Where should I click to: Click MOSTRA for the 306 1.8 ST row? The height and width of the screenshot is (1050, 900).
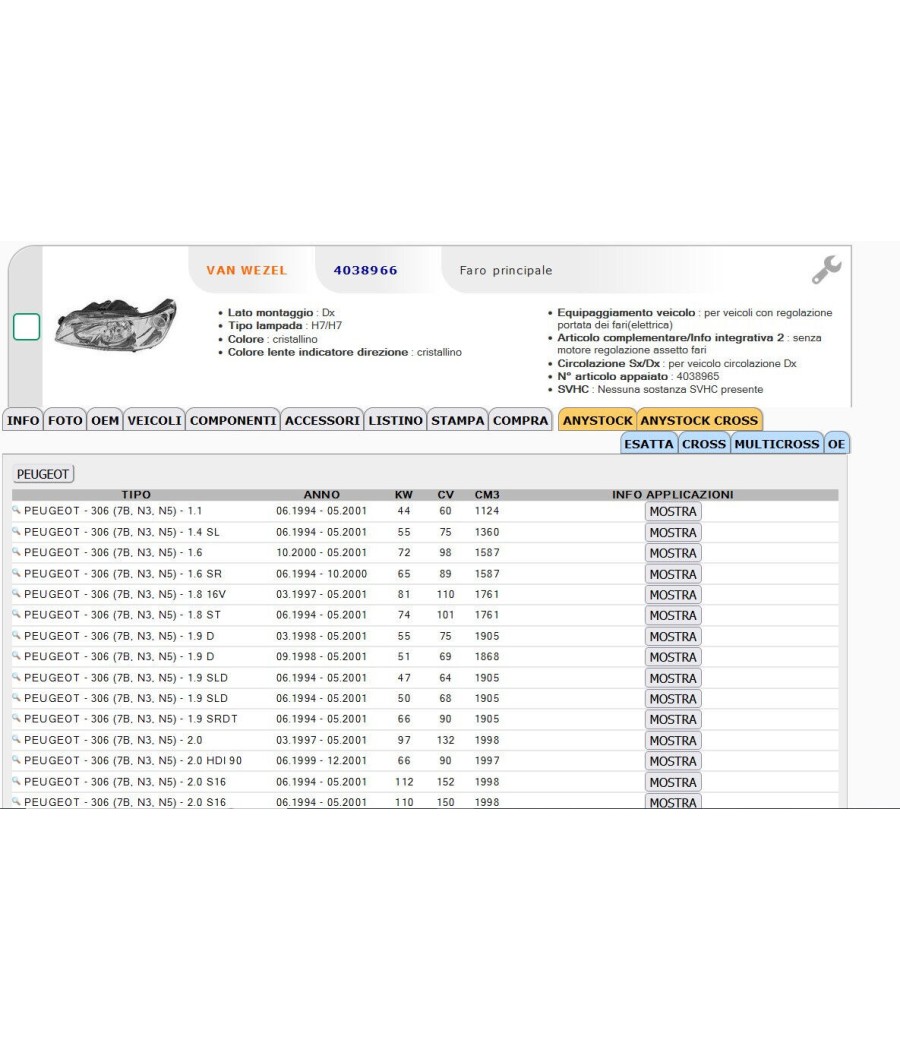coord(673,615)
